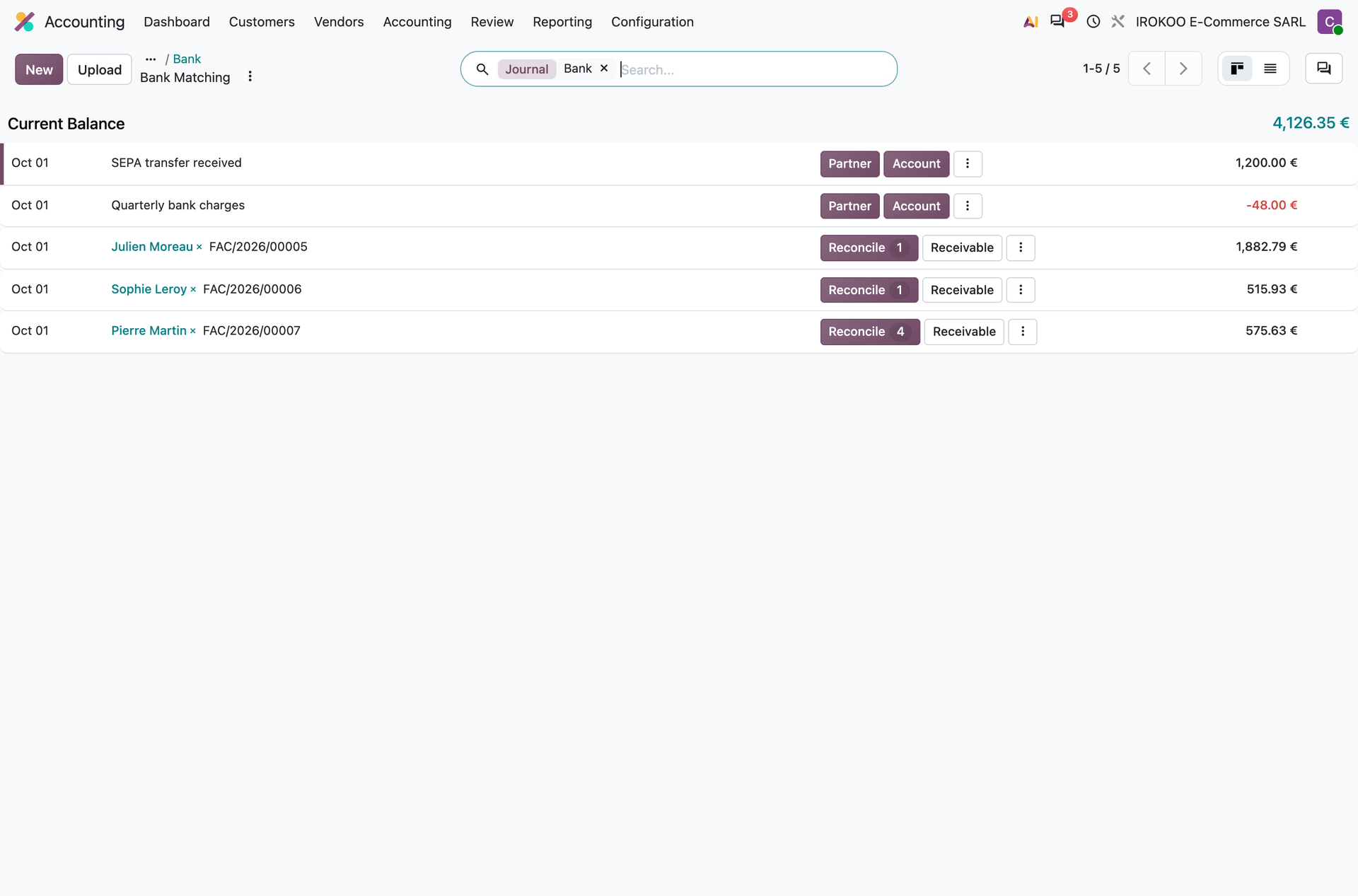1358x896 pixels.
Task: Set Partner for Quarterly bank charges
Action: 849,206
